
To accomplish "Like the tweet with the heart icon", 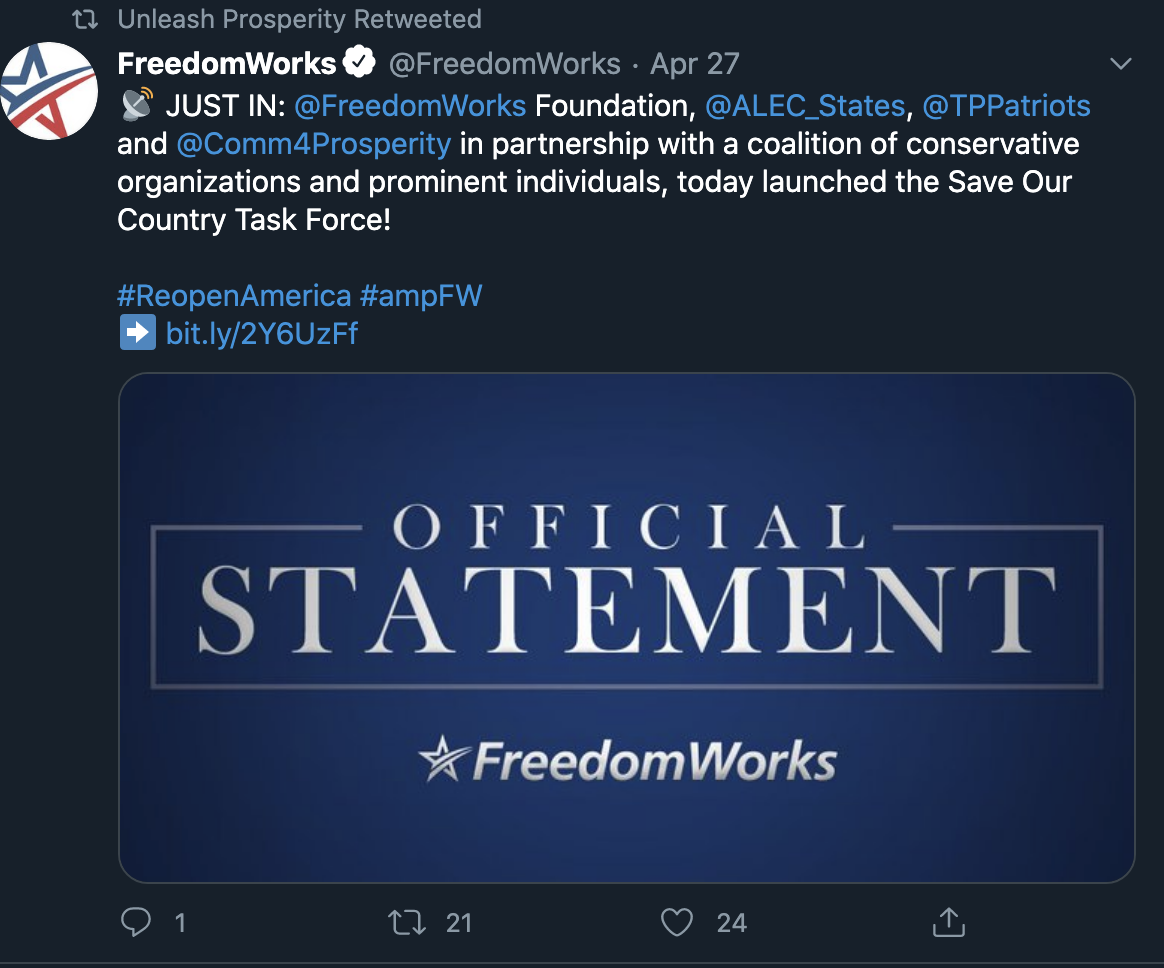I will pyautogui.click(x=676, y=923).
